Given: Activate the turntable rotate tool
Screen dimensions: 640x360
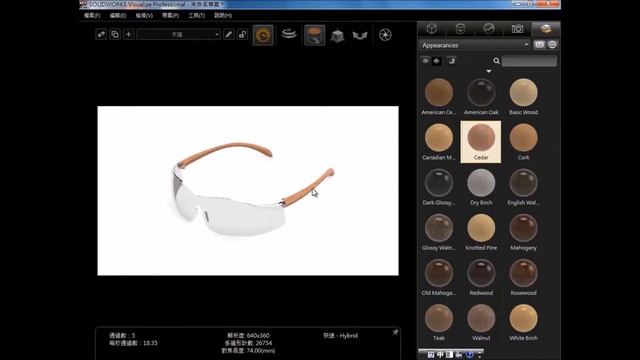Looking at the screenshot, I should point(289,34).
